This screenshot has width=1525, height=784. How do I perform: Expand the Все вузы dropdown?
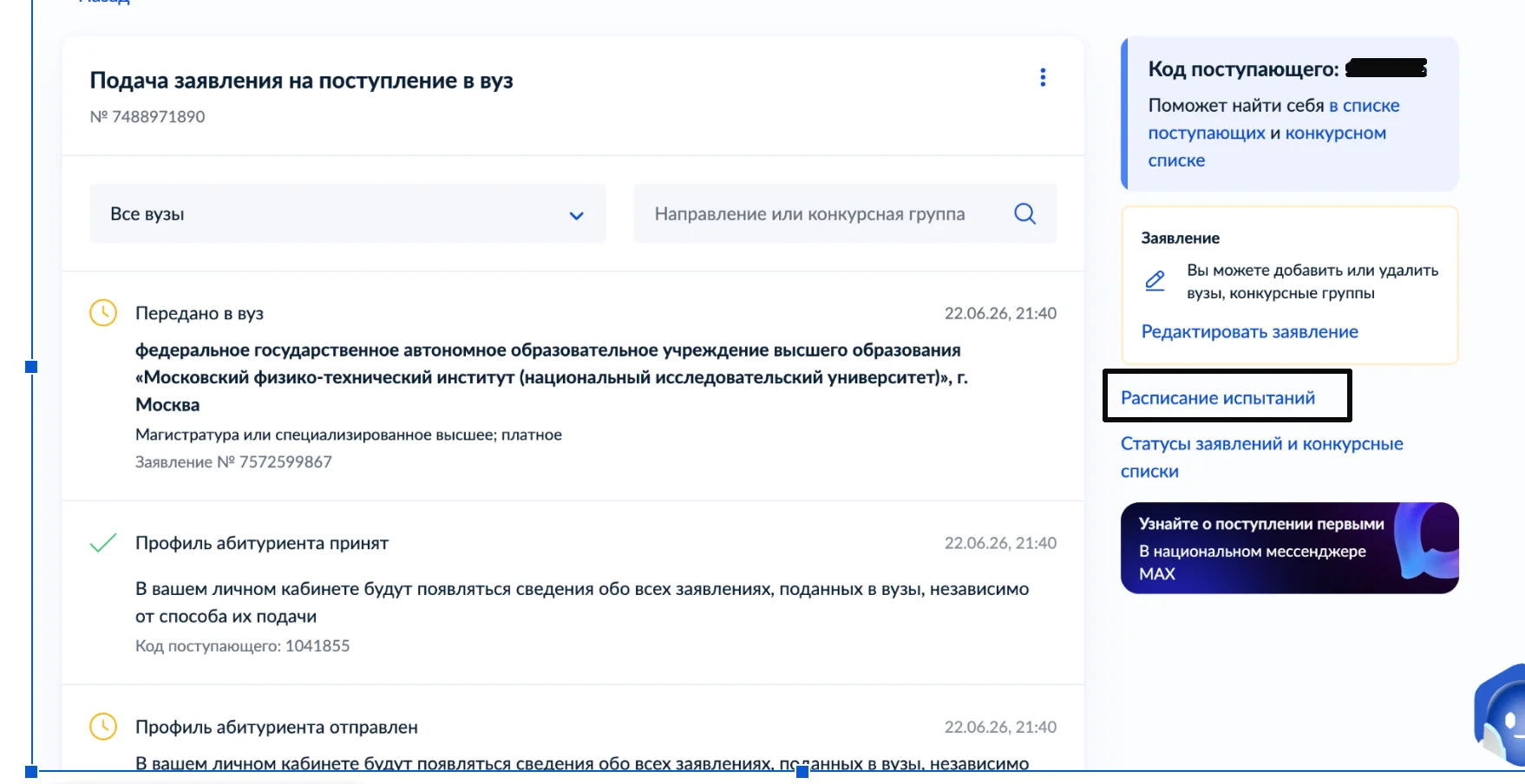click(x=348, y=213)
